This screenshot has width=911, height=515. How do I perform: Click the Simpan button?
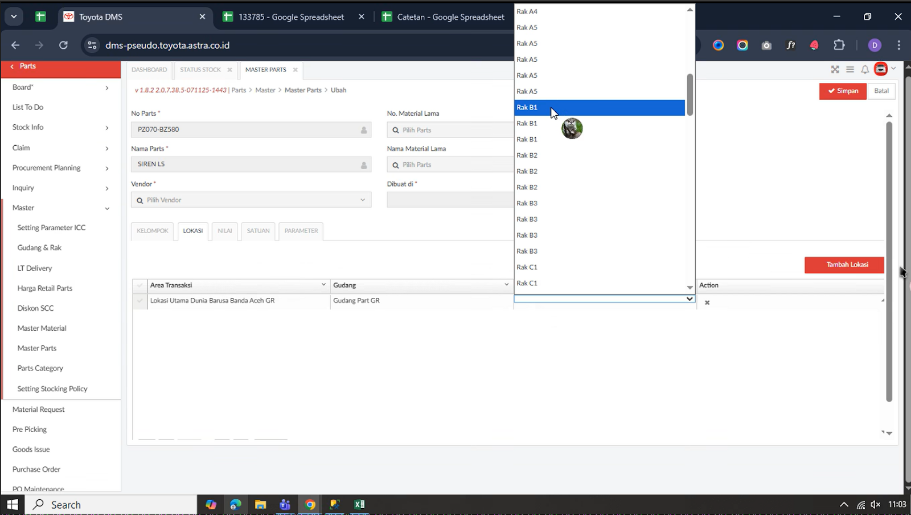pyautogui.click(x=842, y=91)
